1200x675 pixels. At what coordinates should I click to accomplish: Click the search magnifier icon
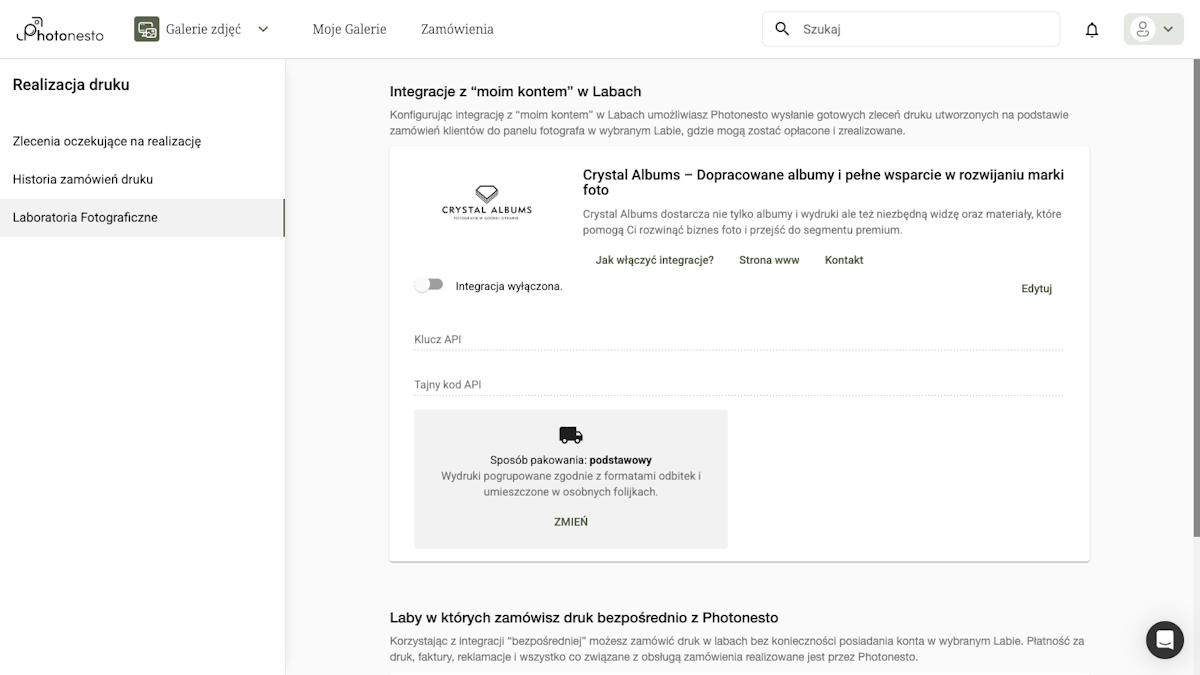(782, 28)
